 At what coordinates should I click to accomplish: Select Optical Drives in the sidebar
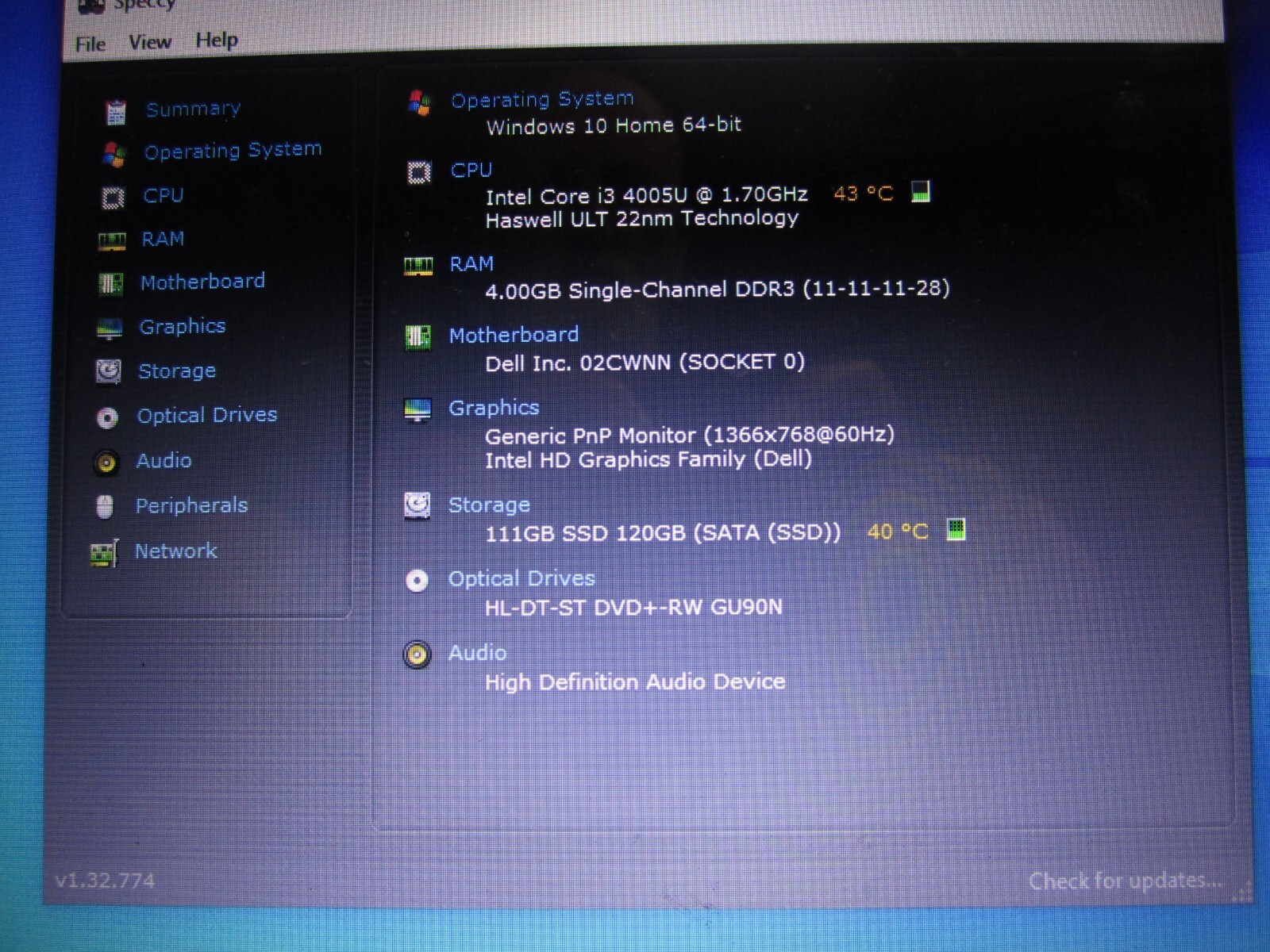pos(206,415)
